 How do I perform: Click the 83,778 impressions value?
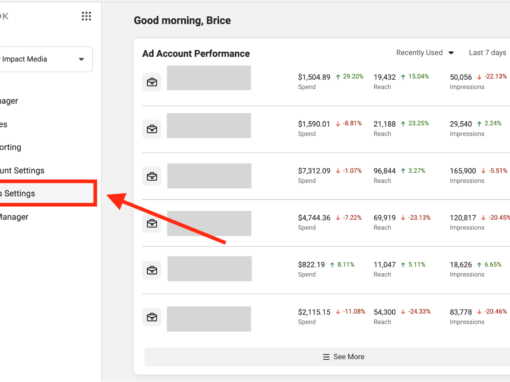click(461, 312)
